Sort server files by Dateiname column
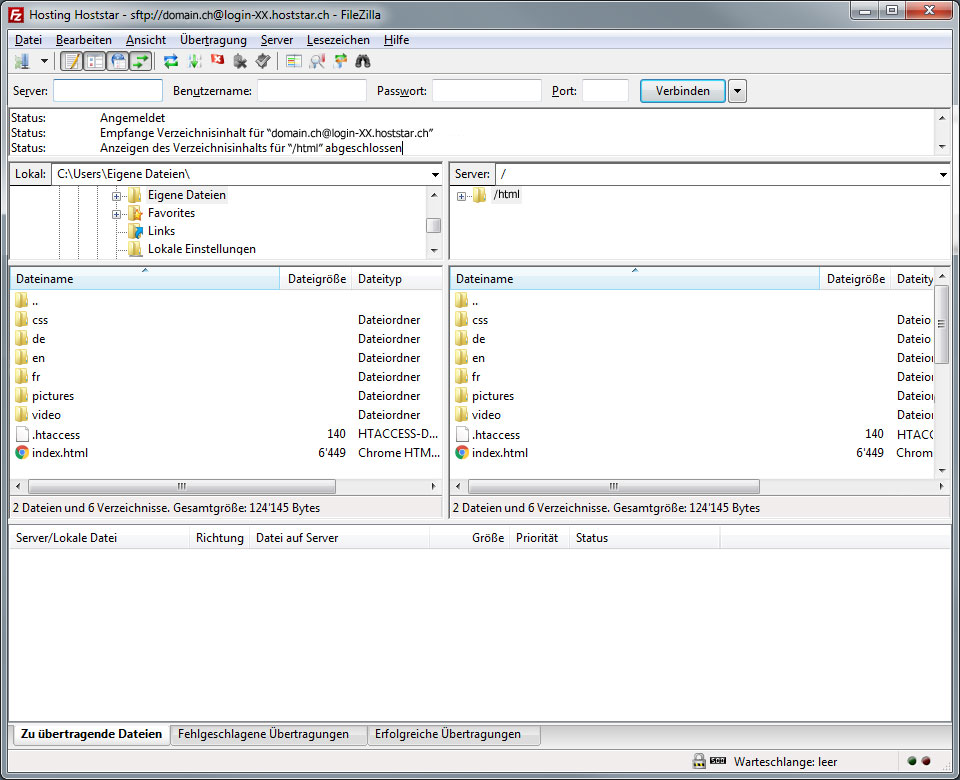 coord(635,279)
